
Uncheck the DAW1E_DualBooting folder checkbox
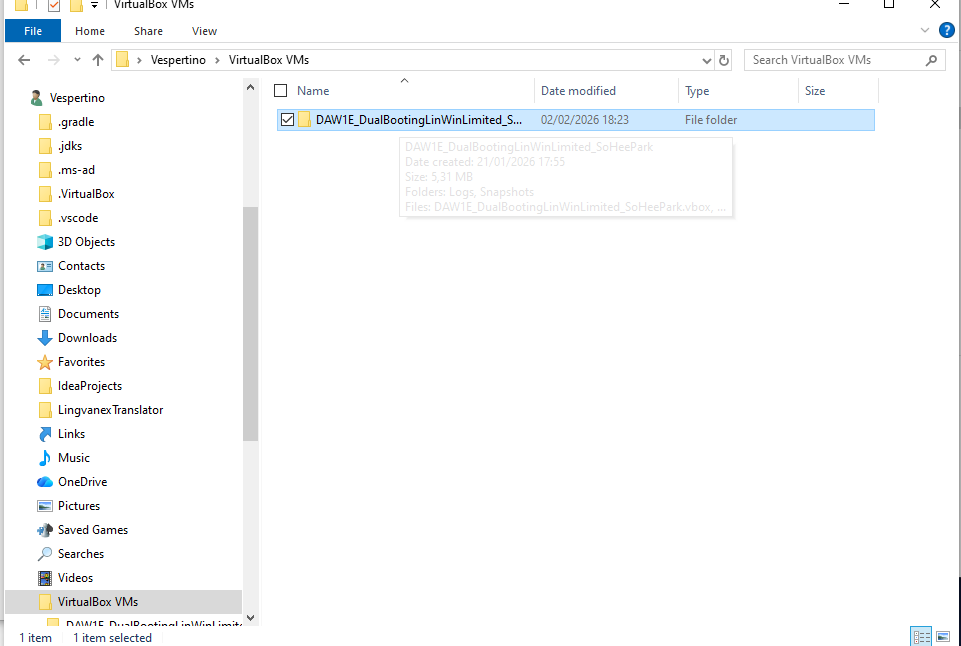pyautogui.click(x=287, y=120)
